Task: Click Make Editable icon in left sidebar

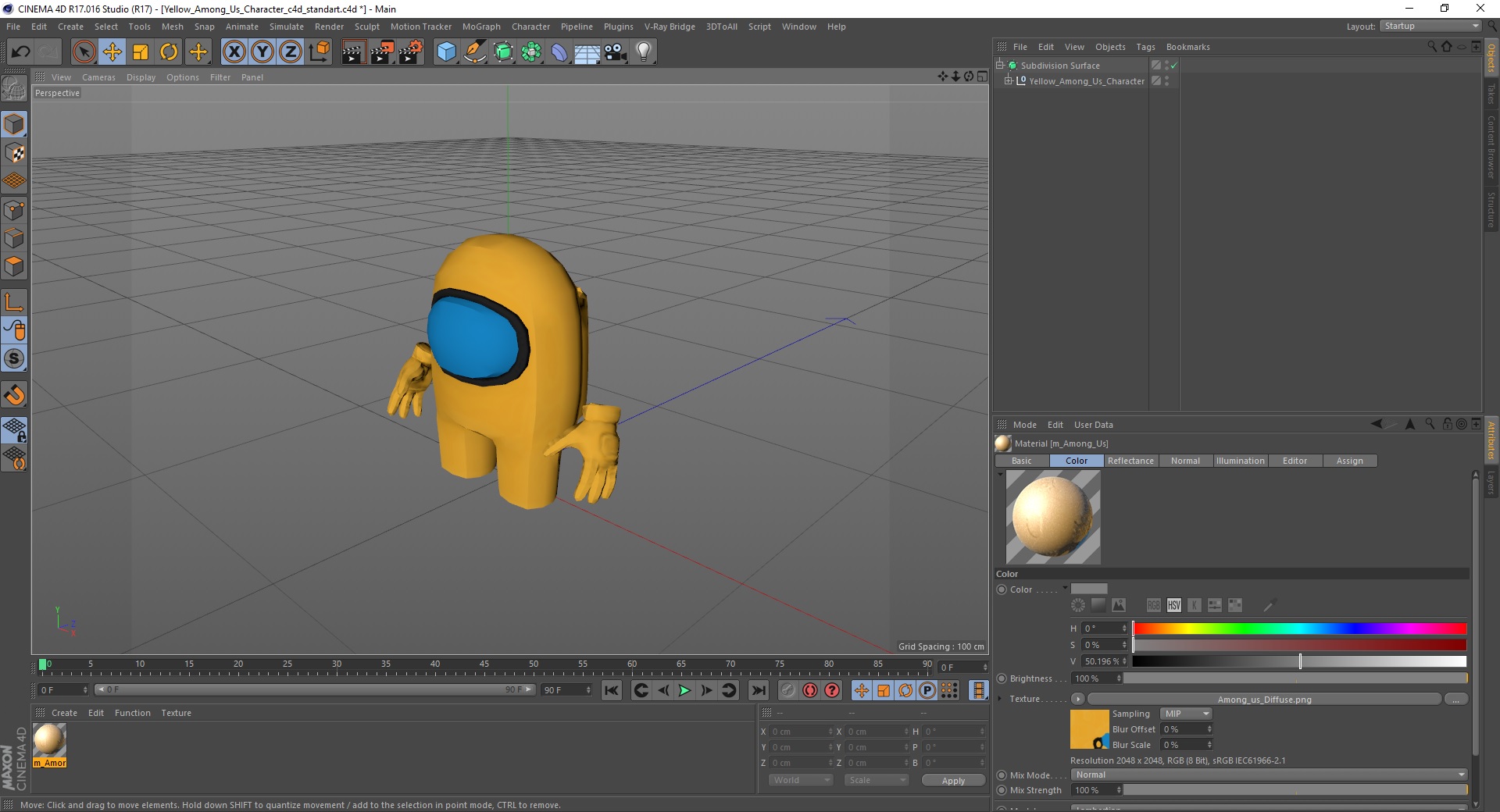Action: 14,90
